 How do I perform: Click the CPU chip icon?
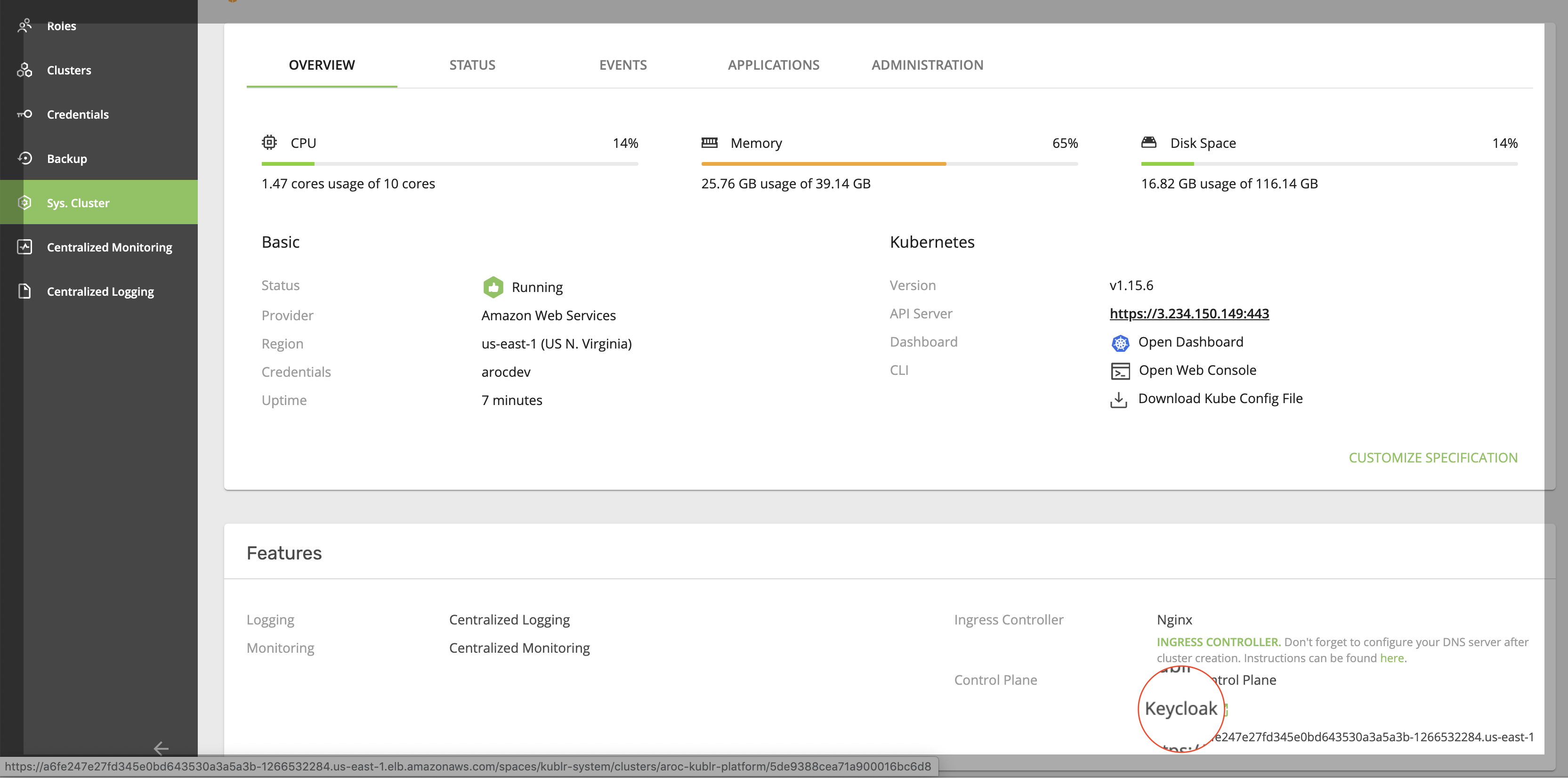click(269, 142)
